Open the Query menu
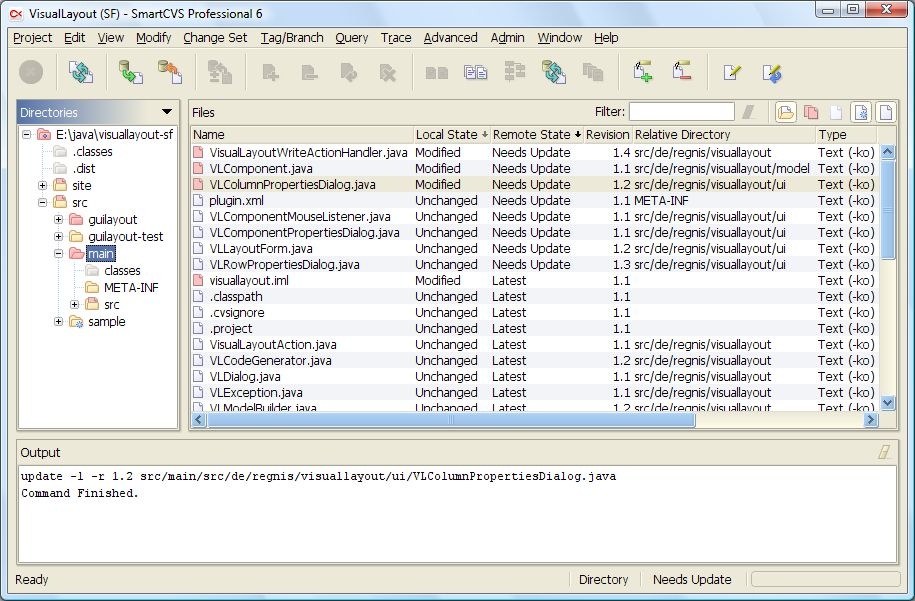Screen dimensions: 915x601 (x=351, y=38)
